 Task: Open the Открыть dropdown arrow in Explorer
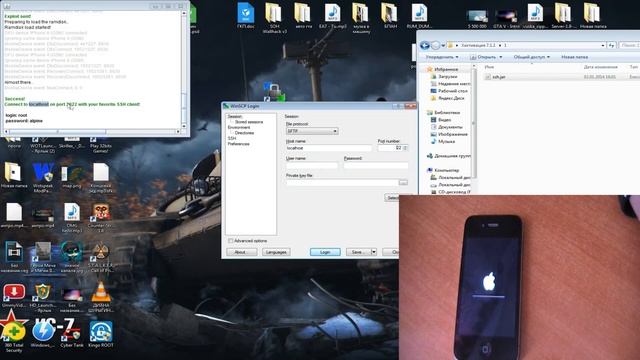tap(500, 57)
